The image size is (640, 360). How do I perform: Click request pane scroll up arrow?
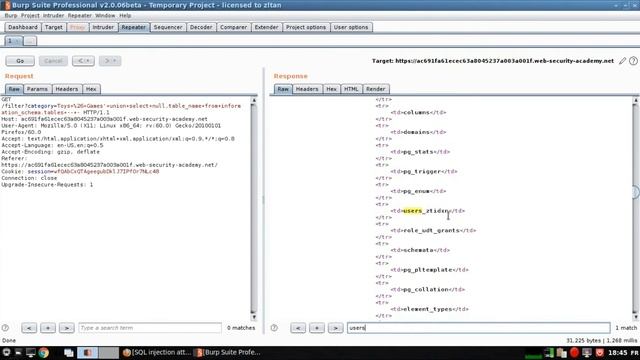pyautogui.click(x=254, y=100)
